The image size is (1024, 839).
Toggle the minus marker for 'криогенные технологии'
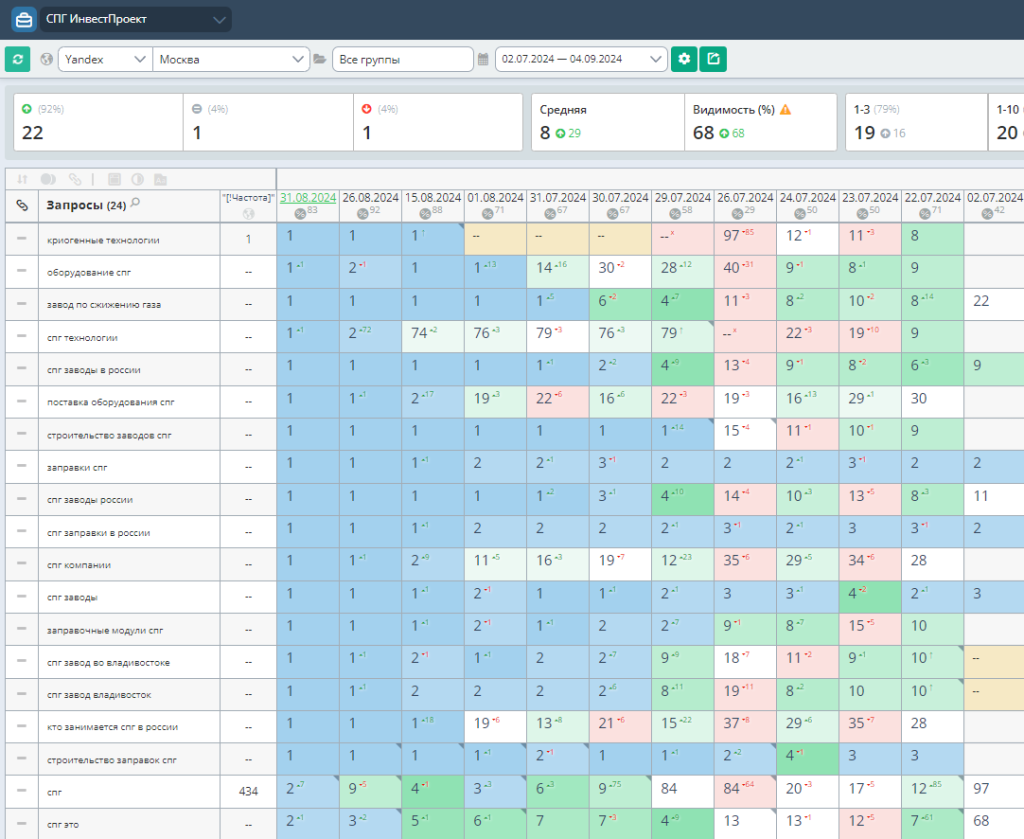(x=22, y=239)
